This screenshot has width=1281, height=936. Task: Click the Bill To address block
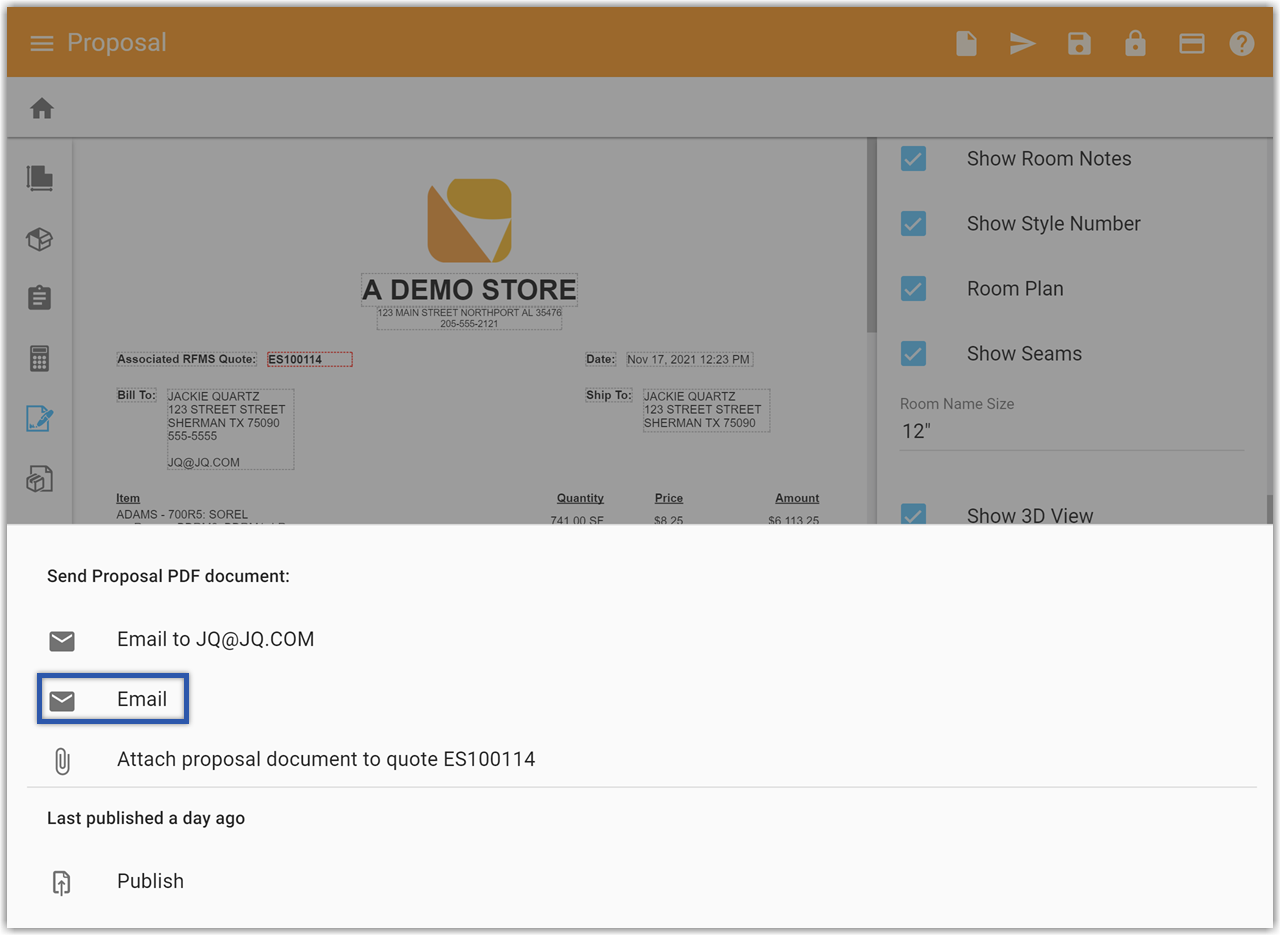click(x=229, y=429)
